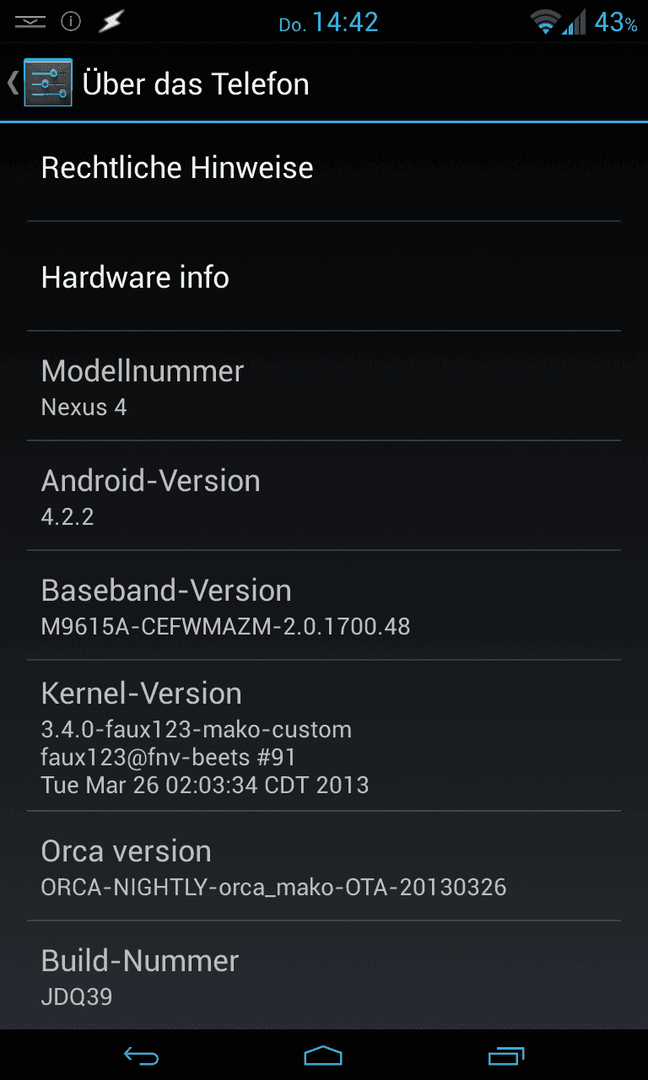This screenshot has height=1080, width=648.
Task: Open the Recent apps navigation button
Action: click(x=506, y=1055)
